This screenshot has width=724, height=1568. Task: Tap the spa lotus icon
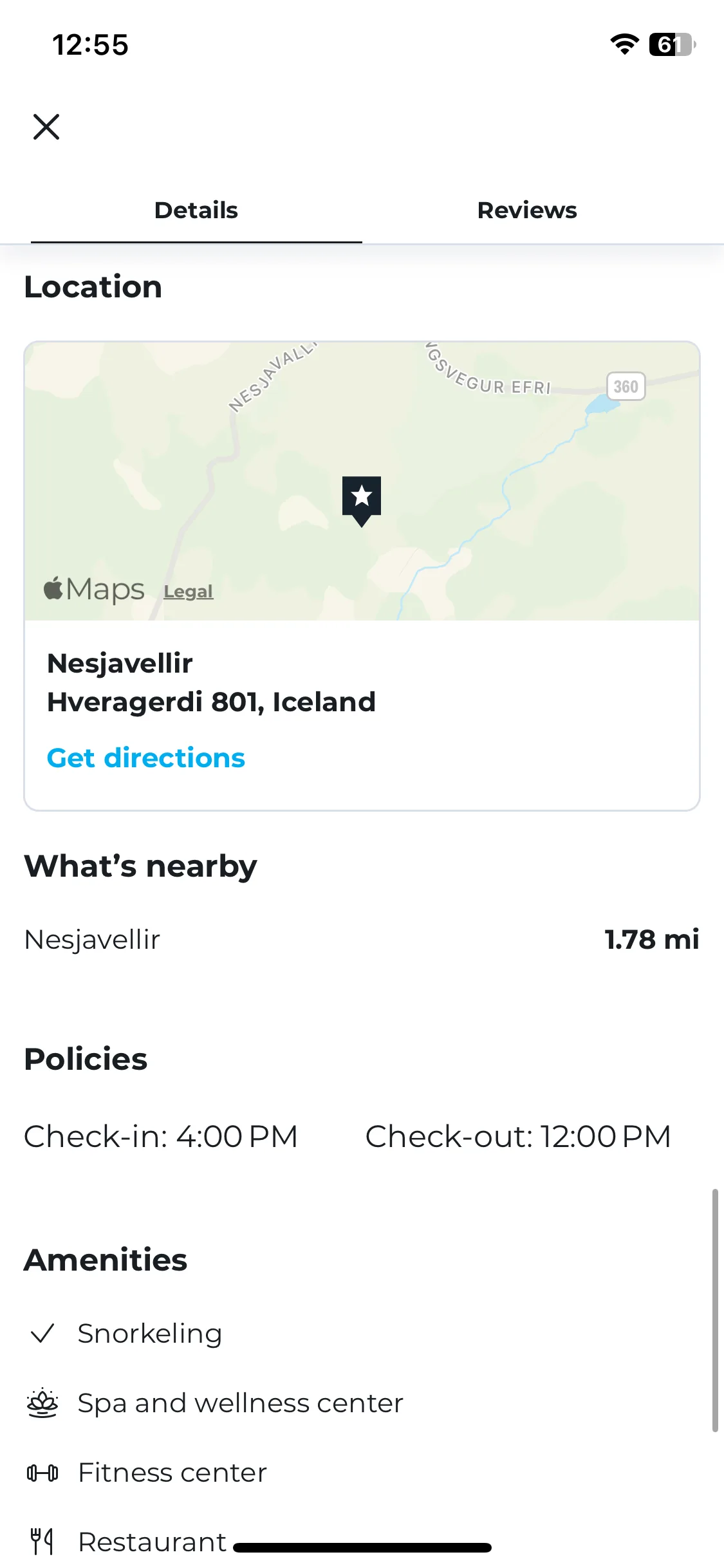(x=42, y=1403)
